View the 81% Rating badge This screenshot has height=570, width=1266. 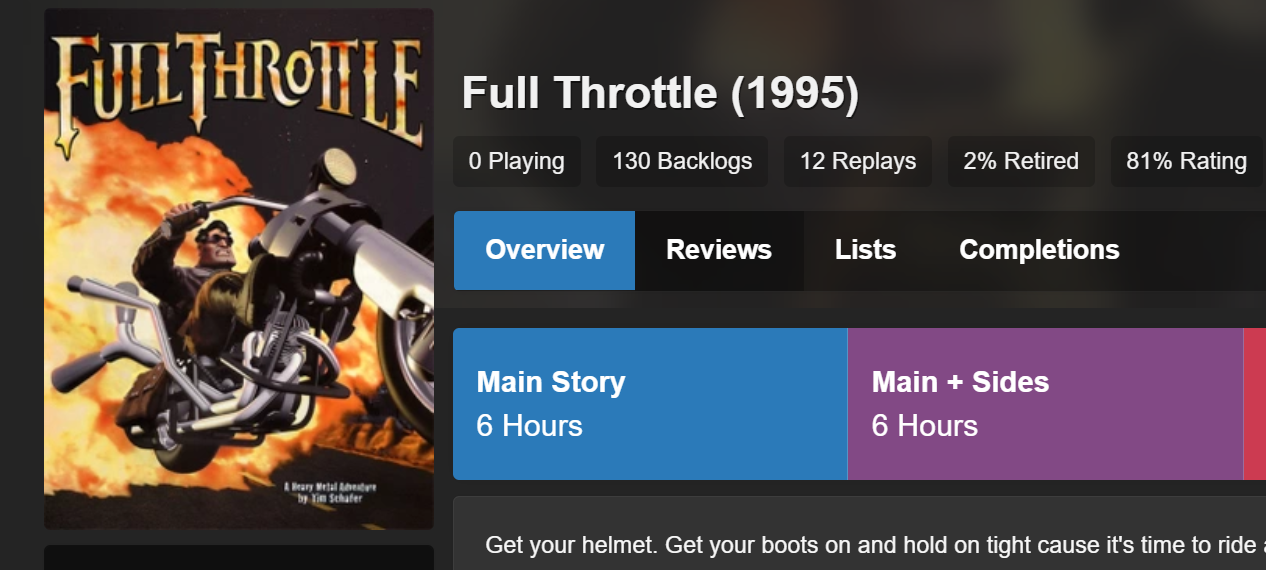tap(1186, 161)
